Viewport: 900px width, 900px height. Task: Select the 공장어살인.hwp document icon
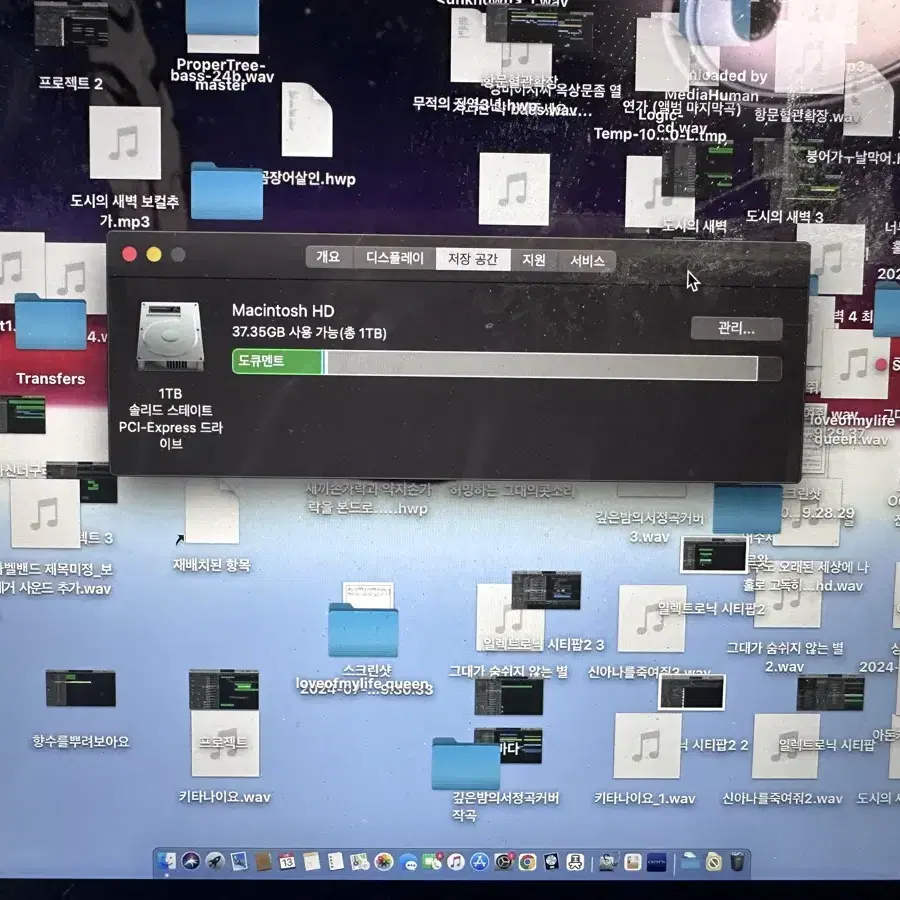click(x=307, y=119)
